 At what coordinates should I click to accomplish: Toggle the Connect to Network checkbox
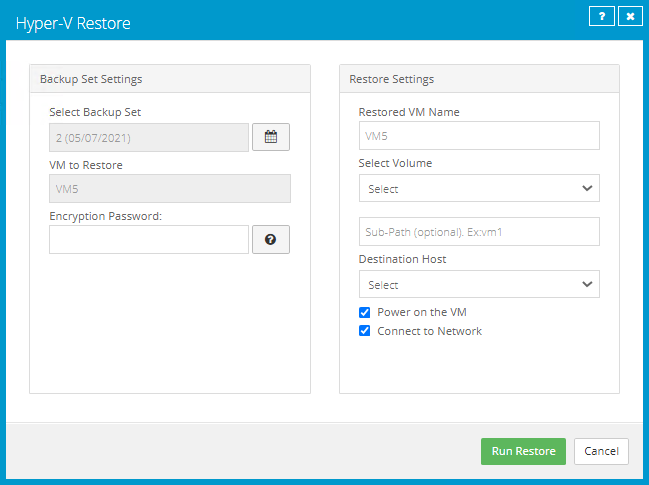pos(365,331)
